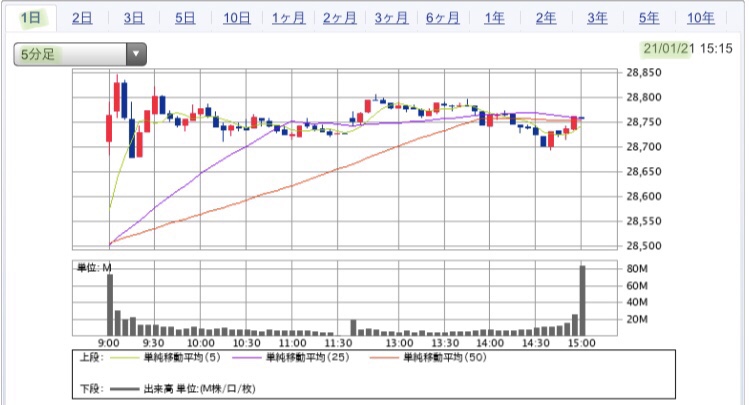Click the 14:30 time axis label
The image size is (749, 405).
(535, 343)
